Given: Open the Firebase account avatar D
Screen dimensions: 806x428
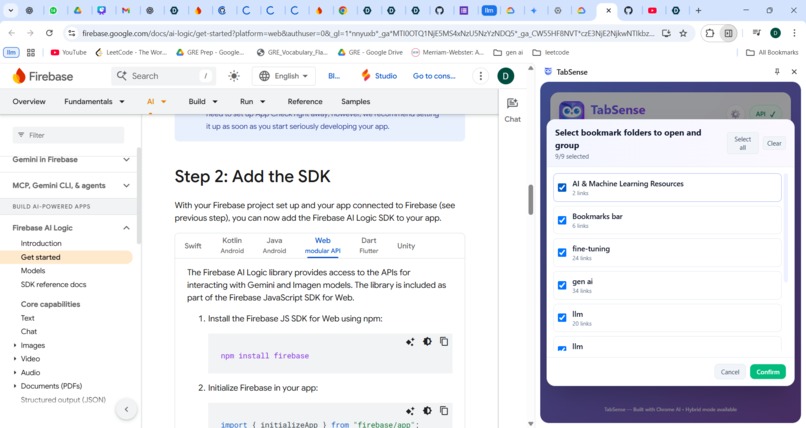Looking at the screenshot, I should tap(506, 76).
